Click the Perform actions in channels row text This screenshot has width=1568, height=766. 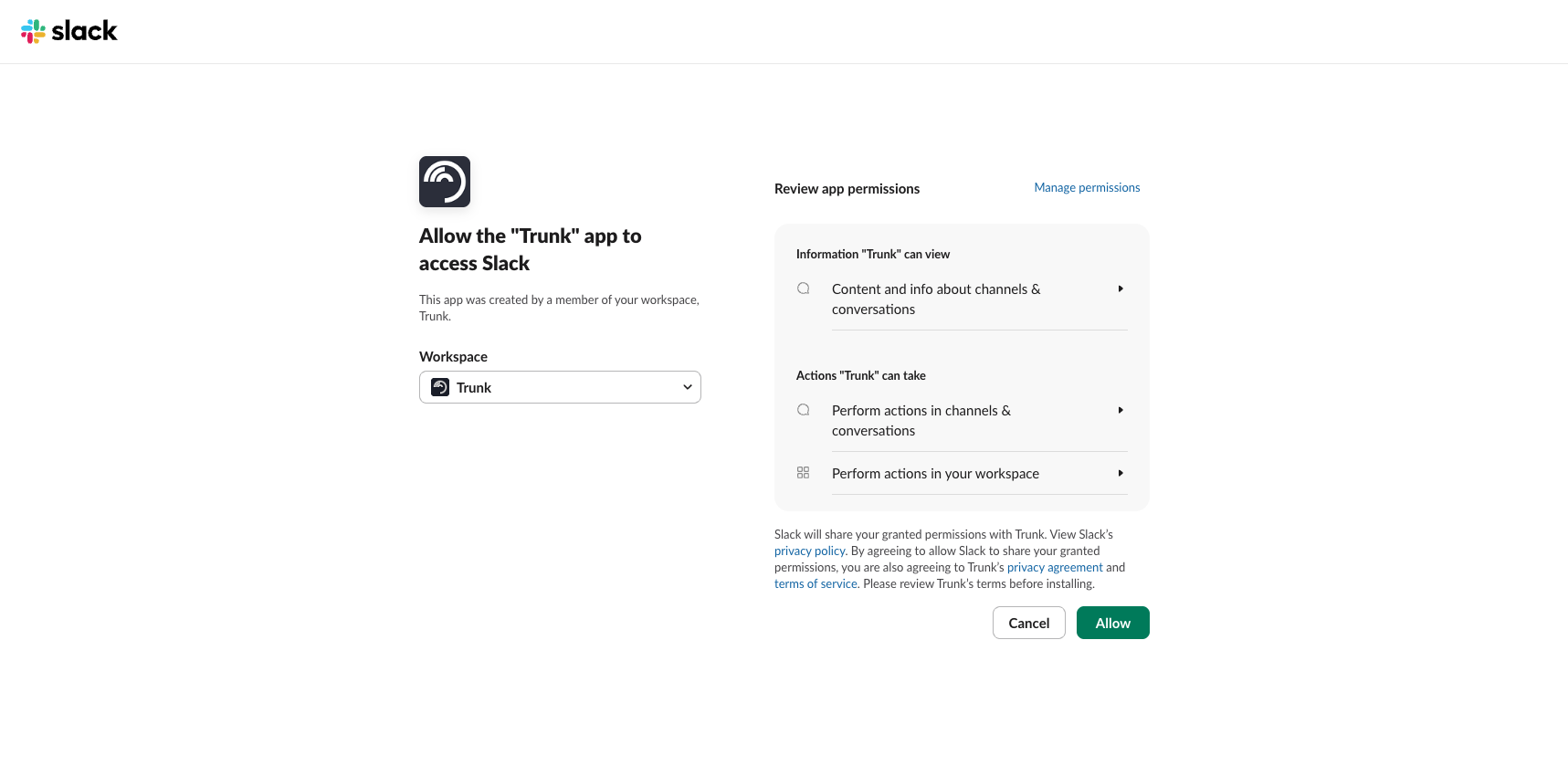pyautogui.click(x=921, y=420)
